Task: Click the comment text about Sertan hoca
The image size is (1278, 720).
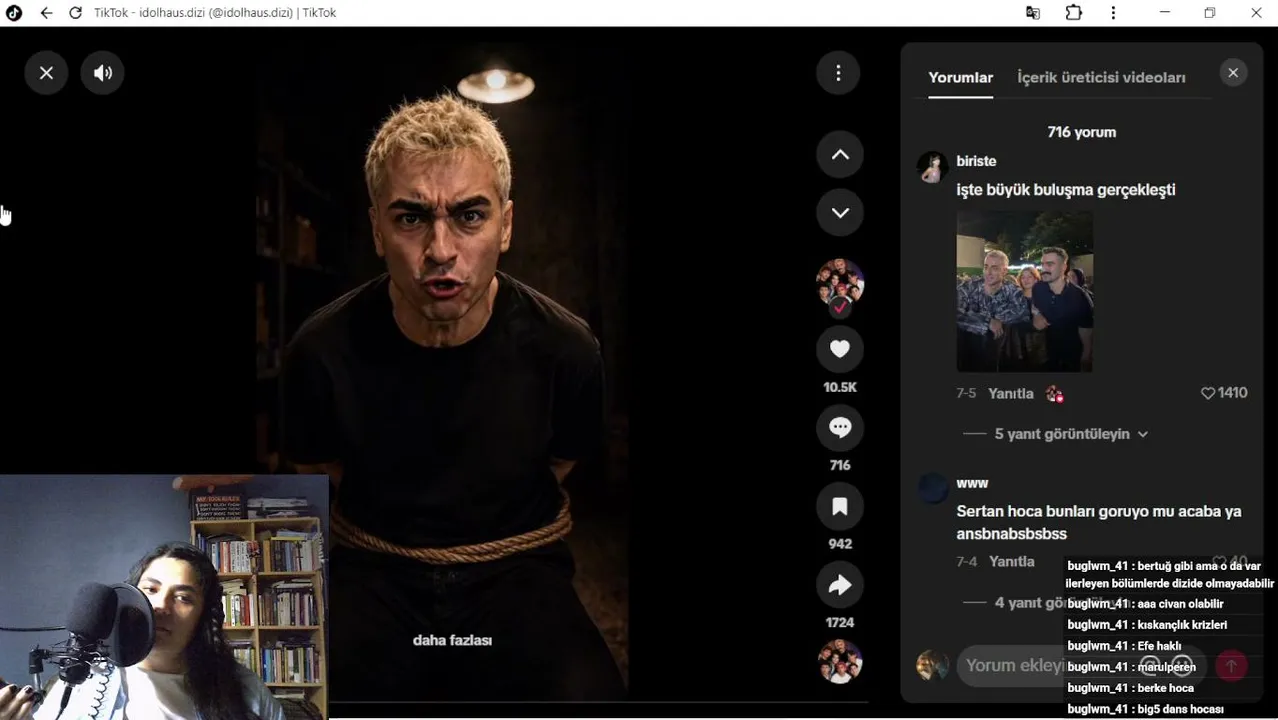Action: click(x=1099, y=522)
